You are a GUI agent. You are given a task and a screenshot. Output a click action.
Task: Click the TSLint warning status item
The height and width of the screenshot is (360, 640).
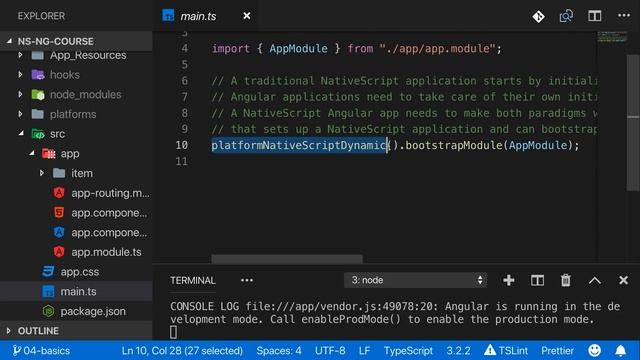tap(506, 351)
